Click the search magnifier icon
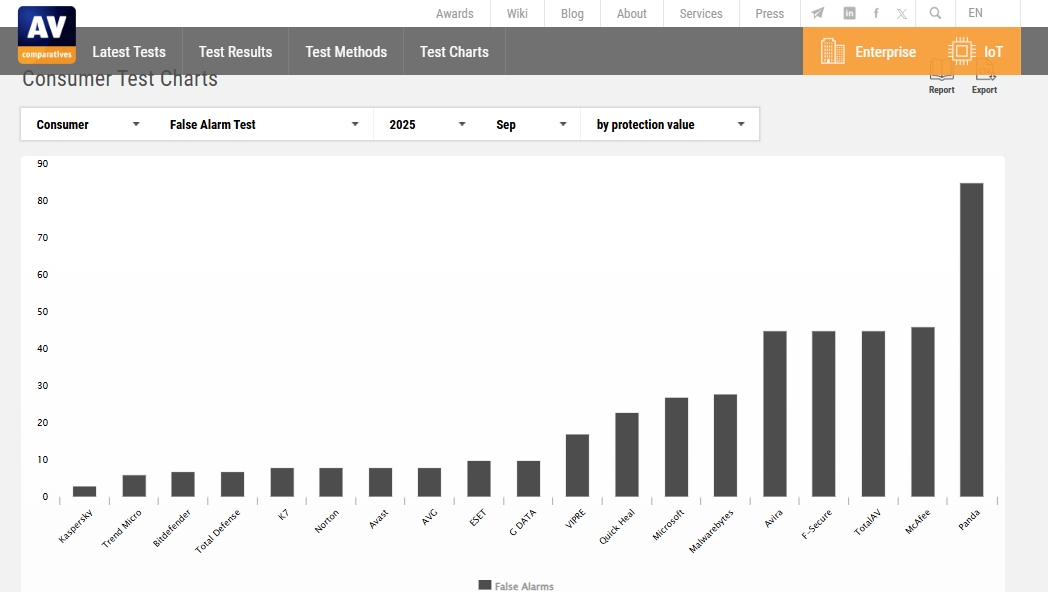 (935, 13)
